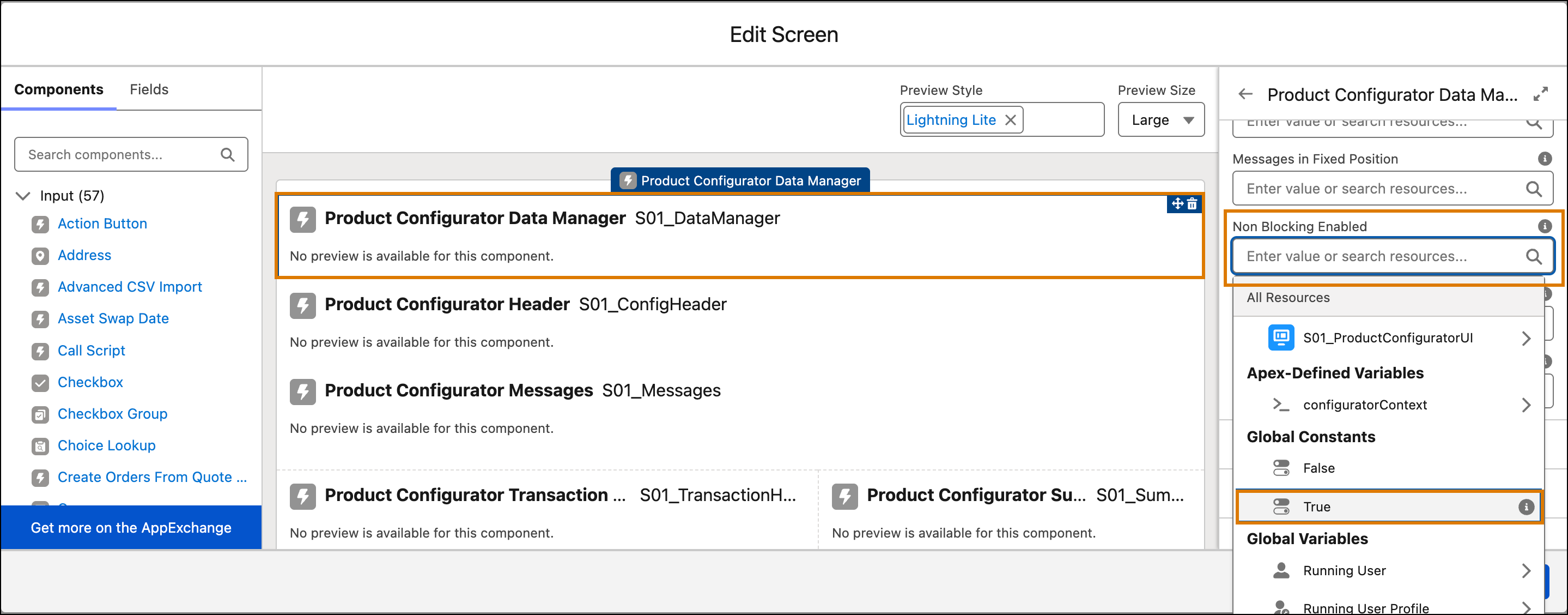Select the Call Script component

pos(92,350)
